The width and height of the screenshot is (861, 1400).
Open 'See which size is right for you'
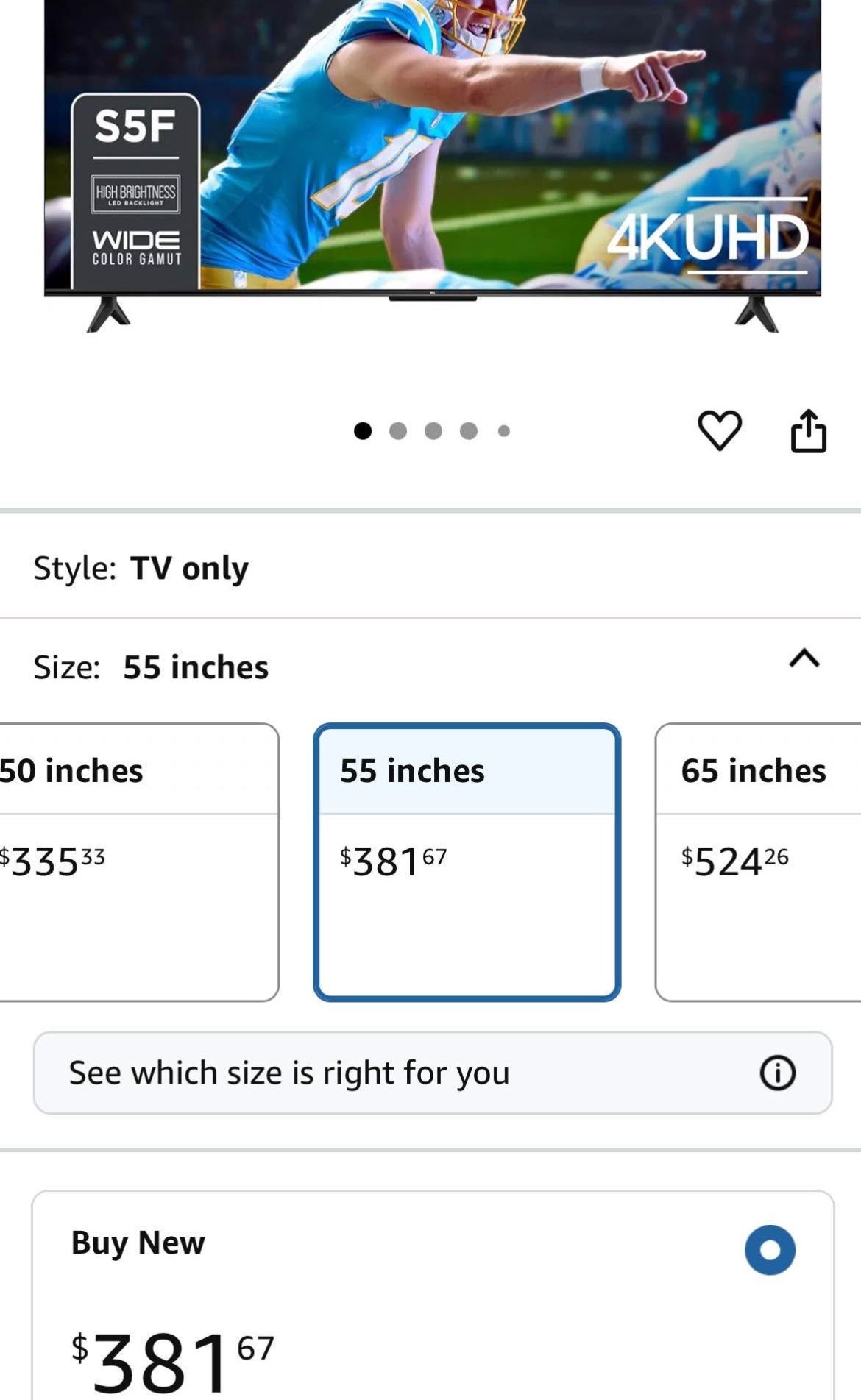(288, 1073)
